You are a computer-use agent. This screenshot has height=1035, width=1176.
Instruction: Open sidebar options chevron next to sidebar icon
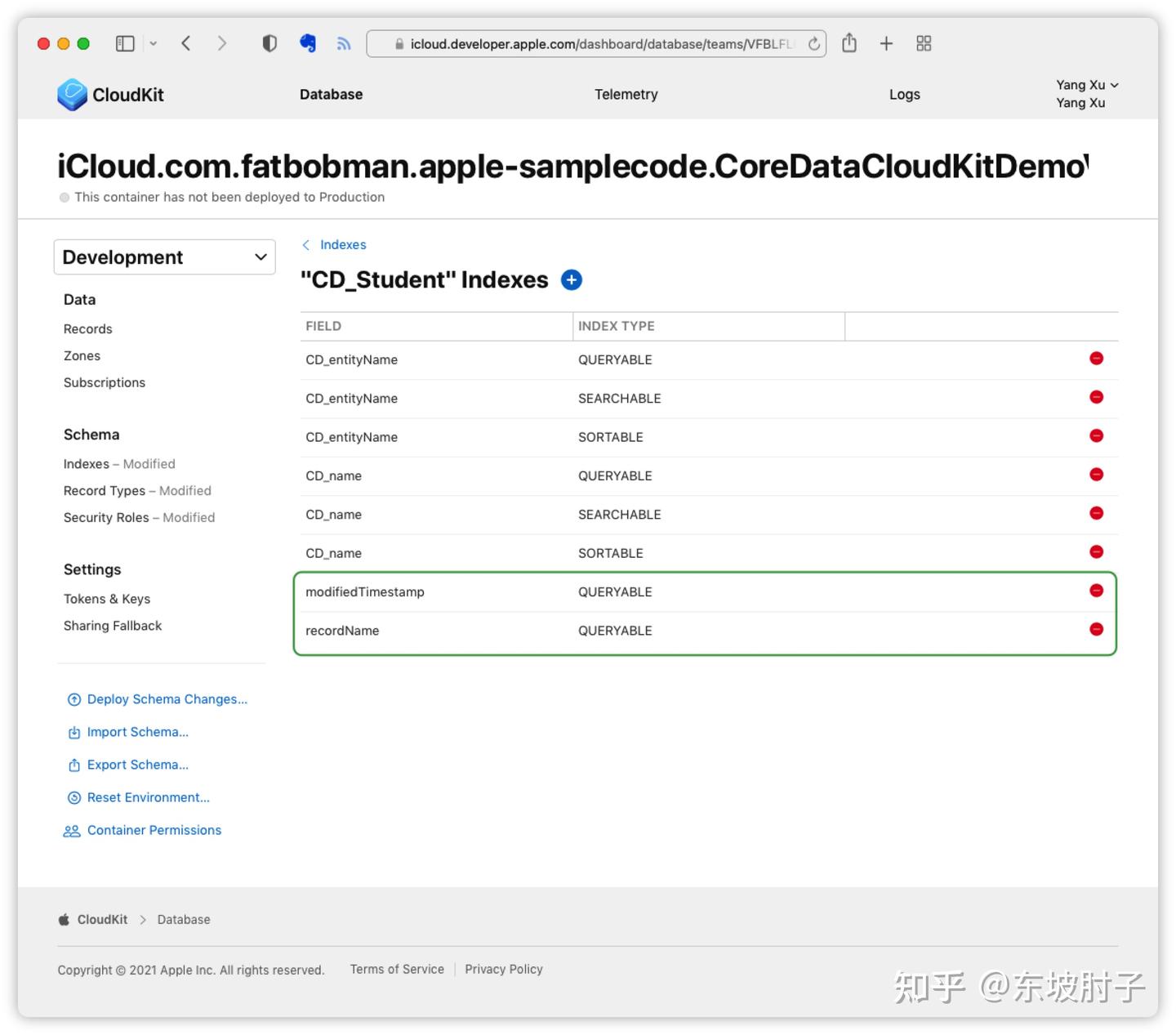(x=153, y=43)
